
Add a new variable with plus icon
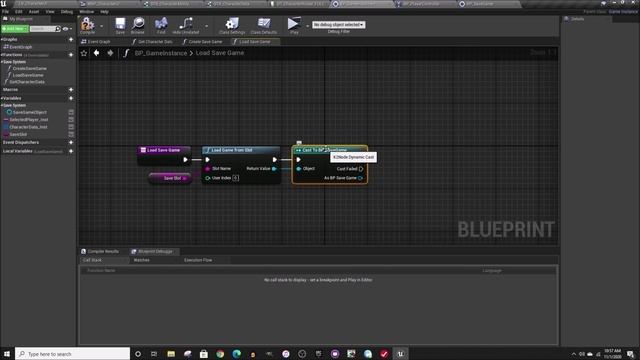(x=71, y=98)
